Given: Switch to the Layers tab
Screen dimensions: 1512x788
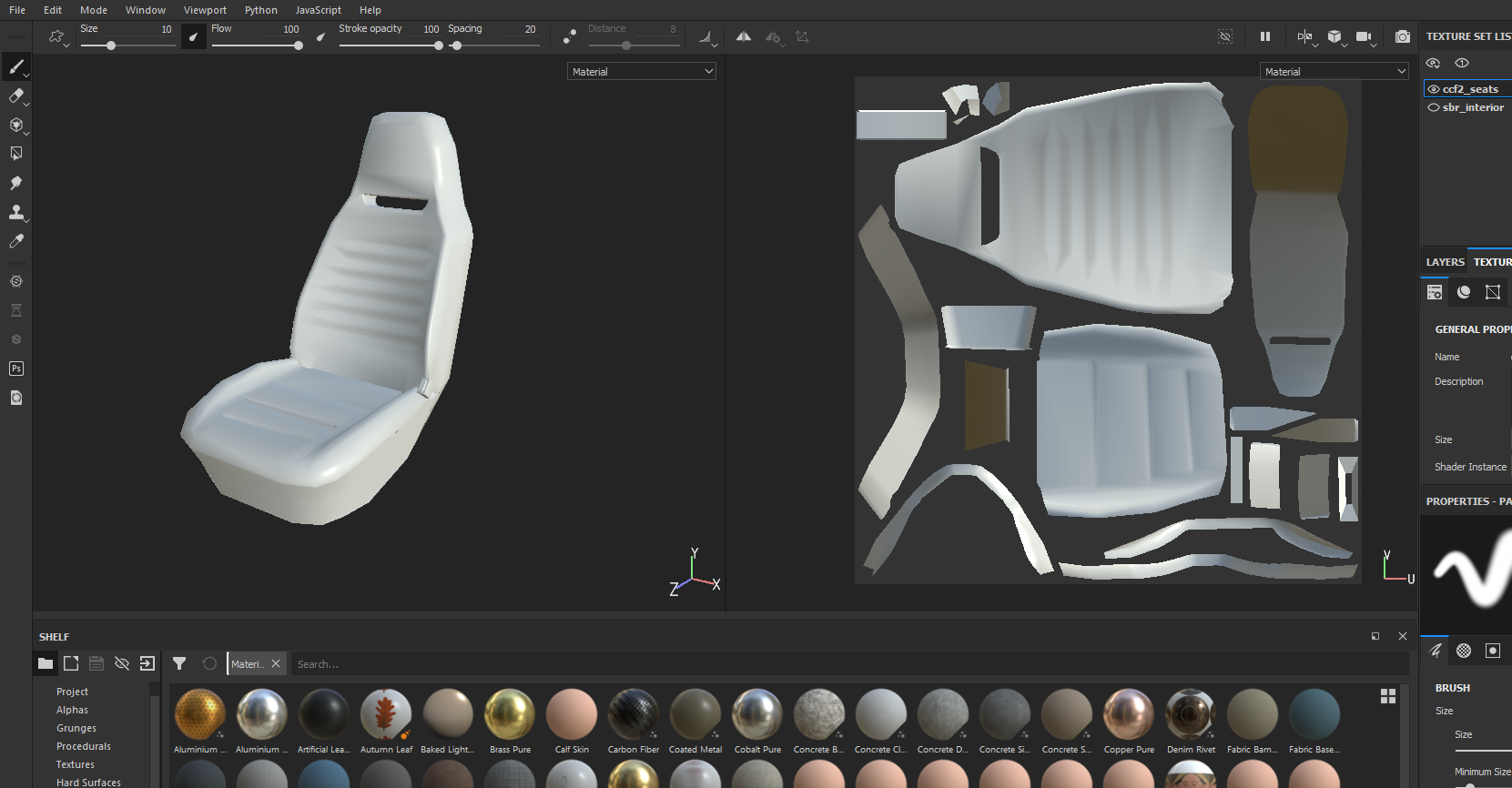Looking at the screenshot, I should pos(1445,262).
